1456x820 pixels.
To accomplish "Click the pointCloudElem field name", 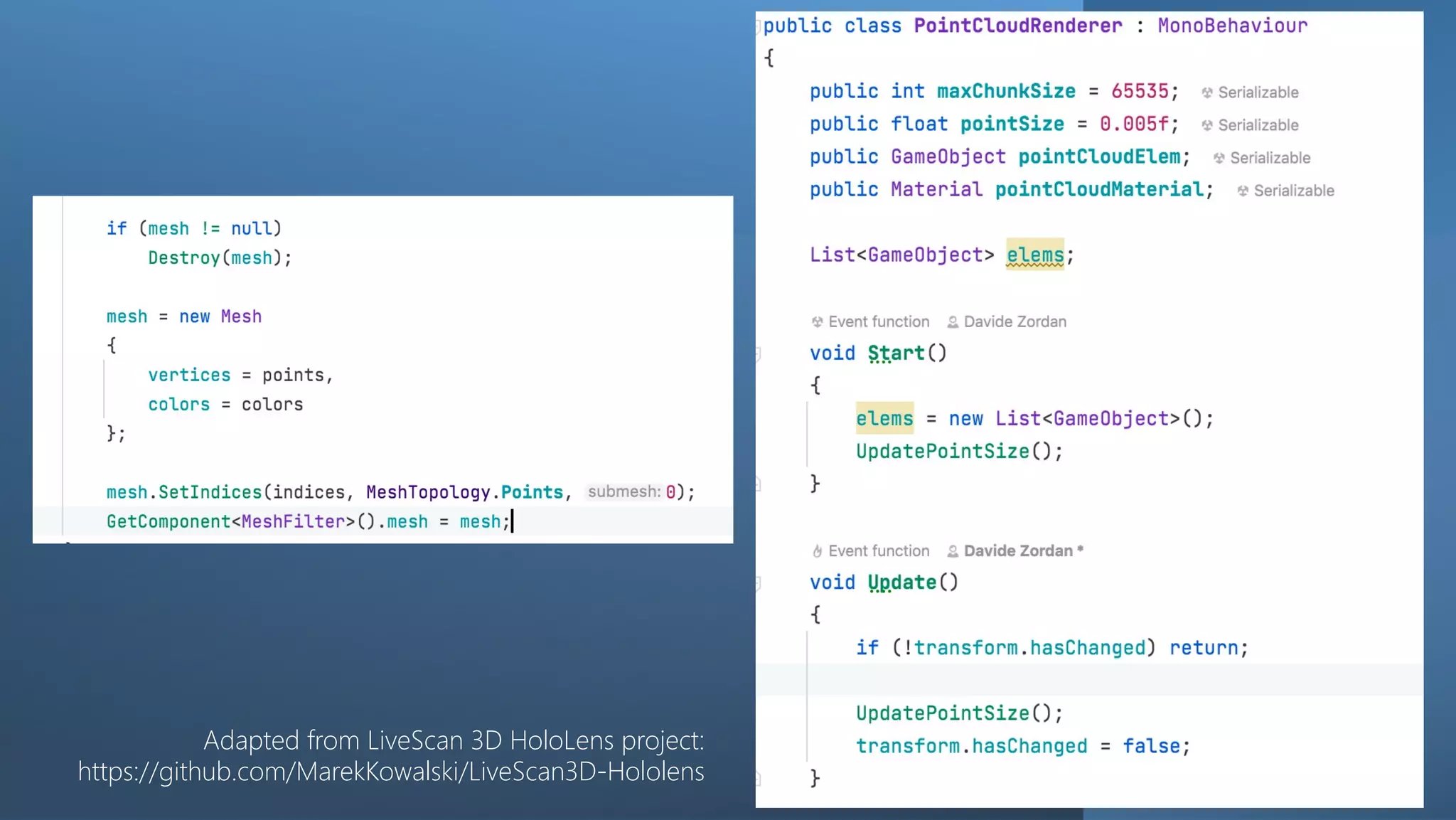I will click(1099, 157).
